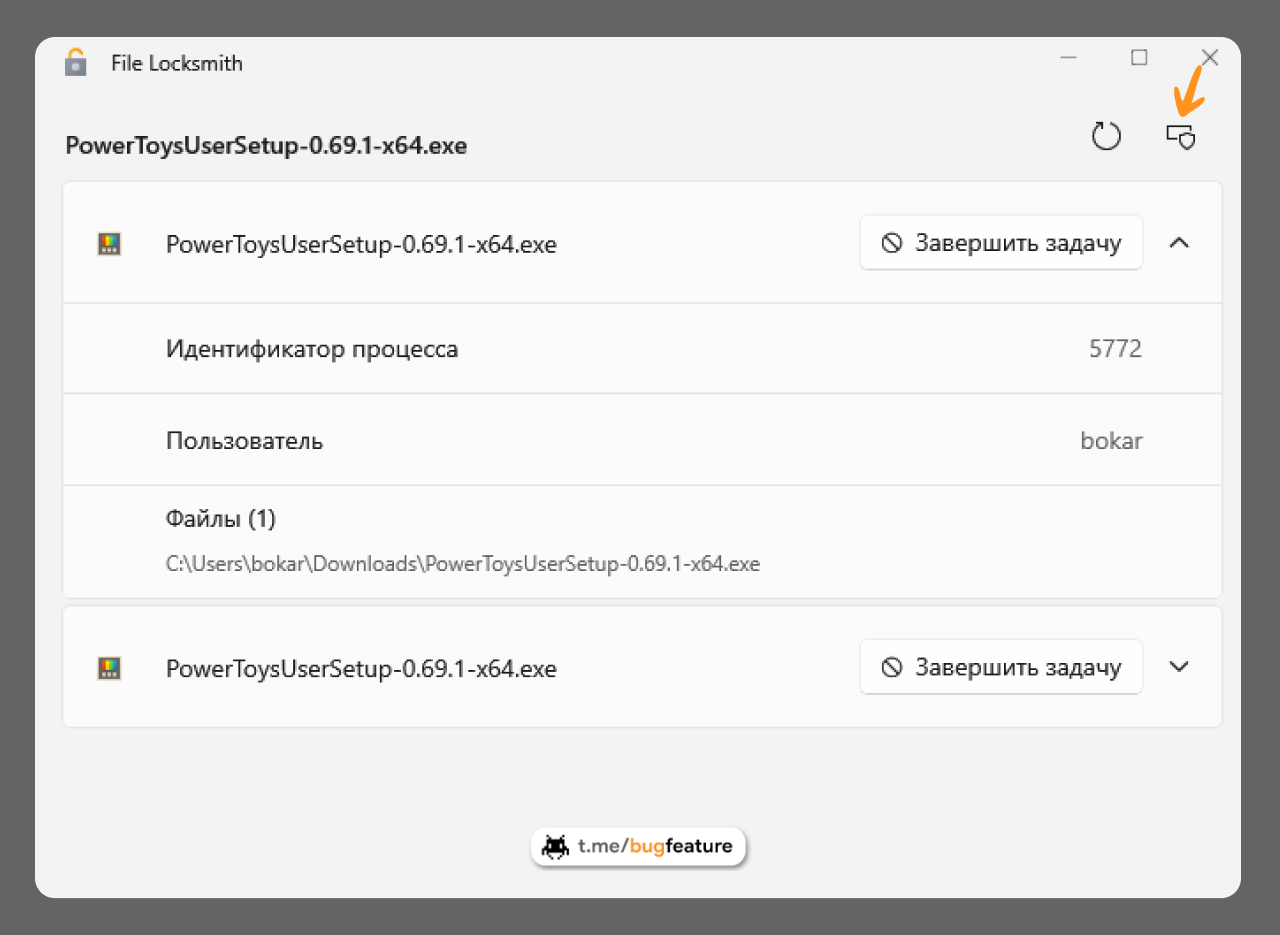Click the bold PowerToysUserSetup-0.69.1-x64.exe heading

(266, 146)
